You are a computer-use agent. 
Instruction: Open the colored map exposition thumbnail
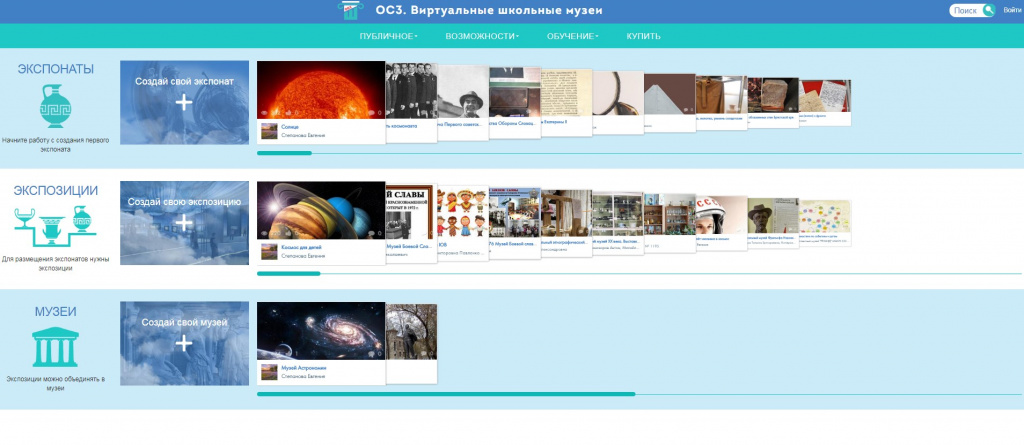pyautogui.click(x=825, y=217)
